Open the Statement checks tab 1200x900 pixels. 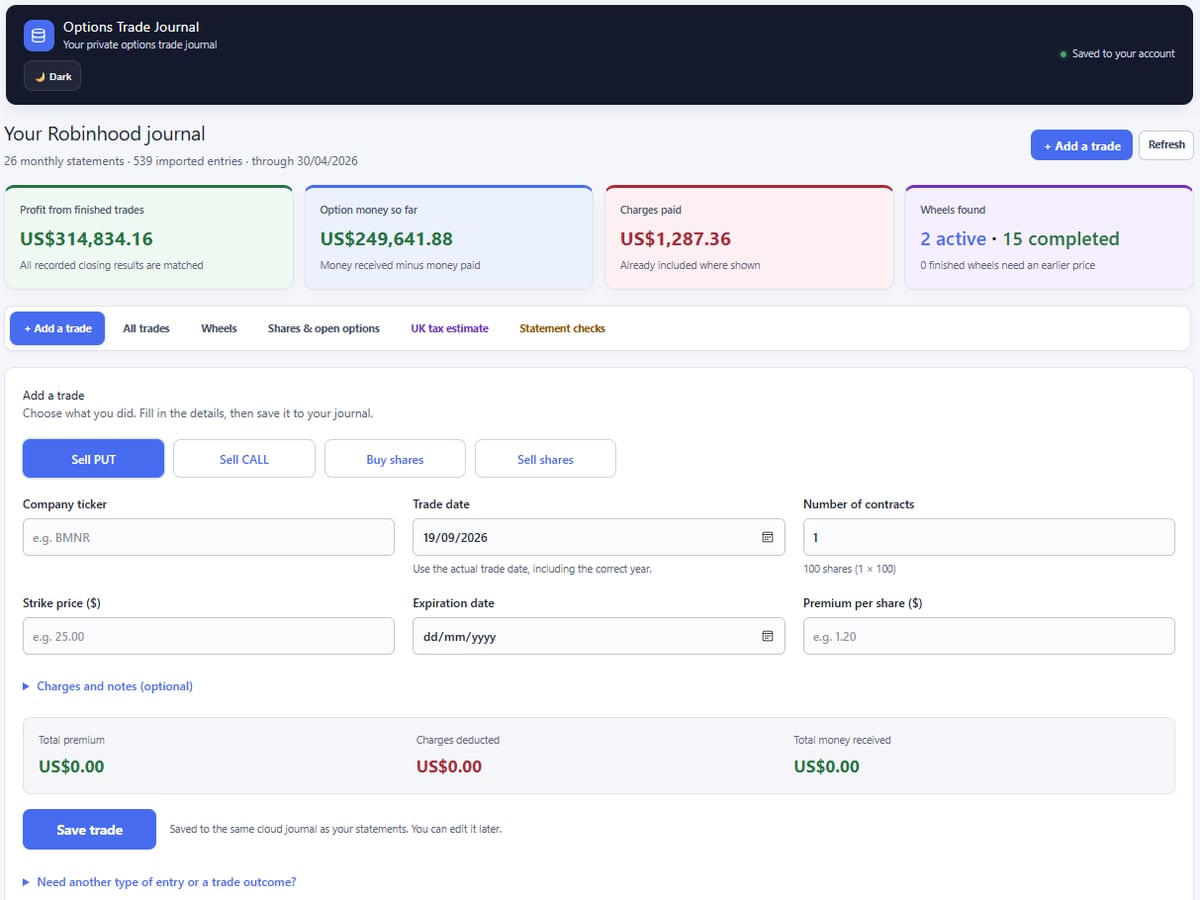click(562, 328)
